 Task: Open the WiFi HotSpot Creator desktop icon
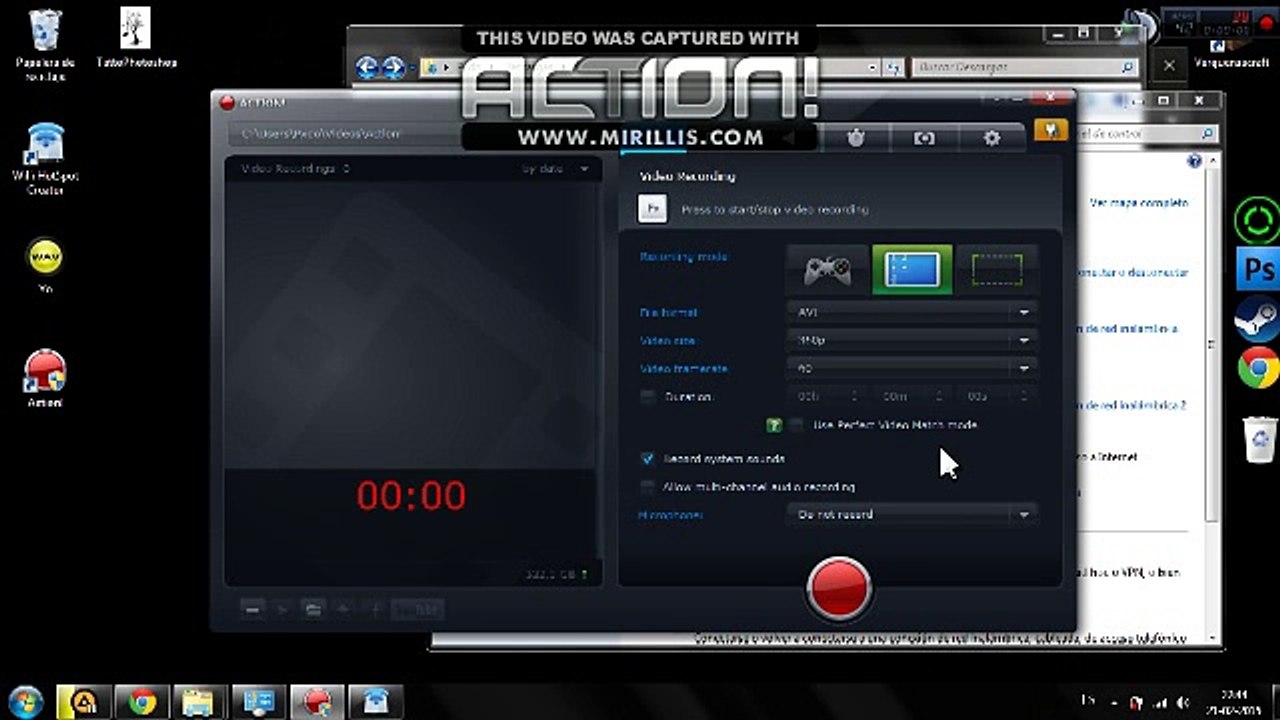coord(45,159)
